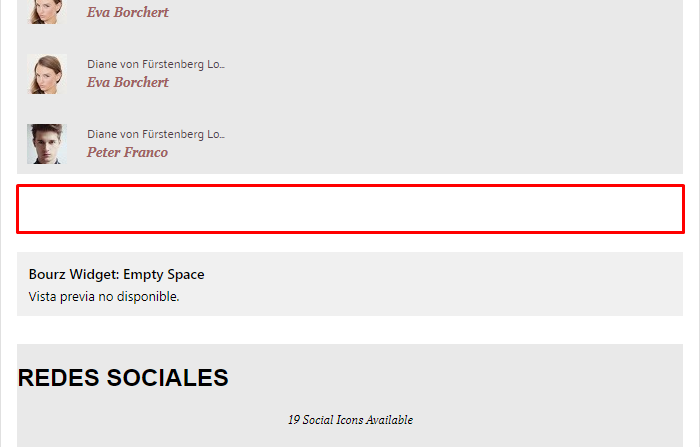The image size is (700, 447).
Task: Click the partially visible topmost Eva Borchert portrait
Action: click(x=47, y=12)
